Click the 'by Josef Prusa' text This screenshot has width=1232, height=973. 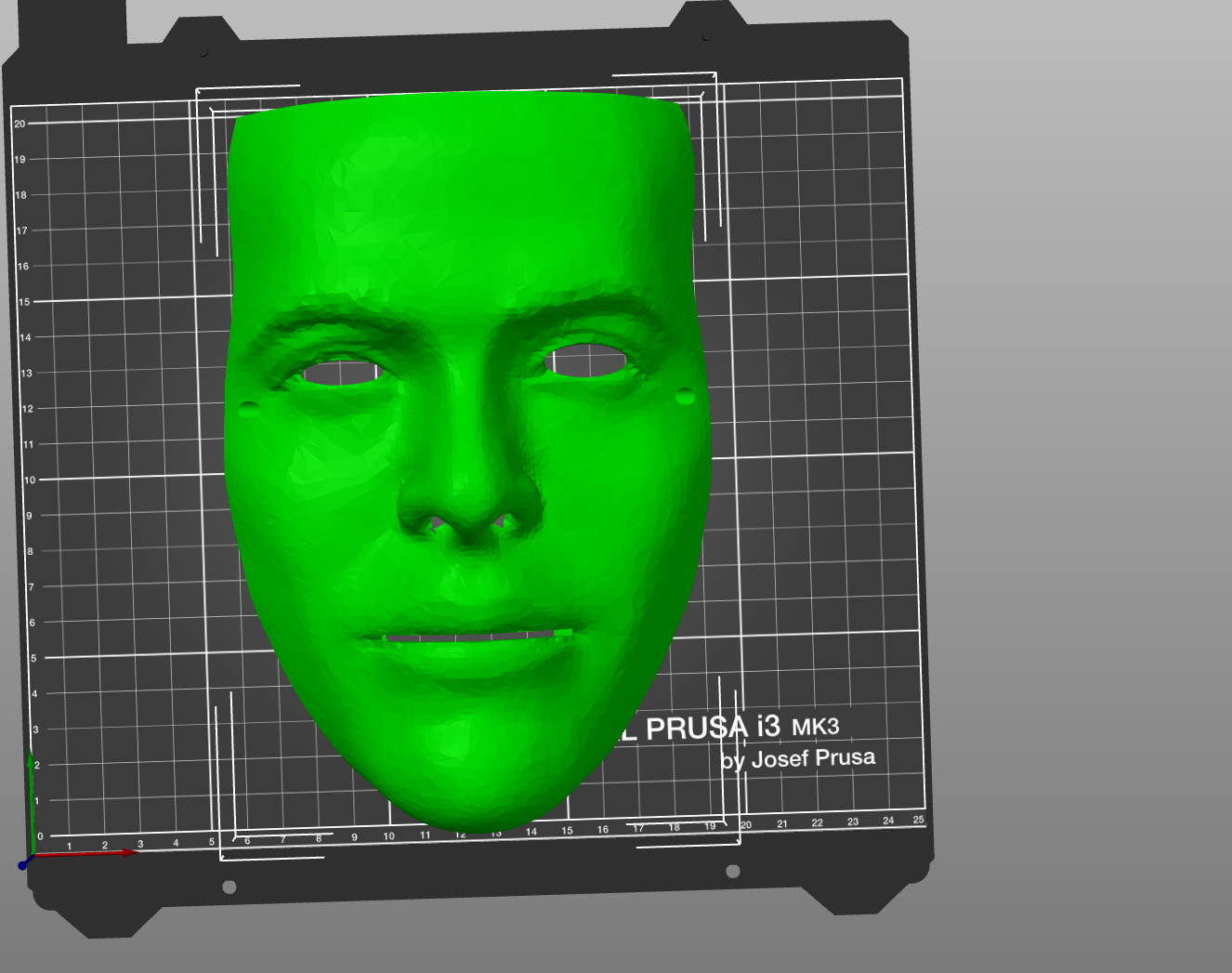click(x=798, y=759)
